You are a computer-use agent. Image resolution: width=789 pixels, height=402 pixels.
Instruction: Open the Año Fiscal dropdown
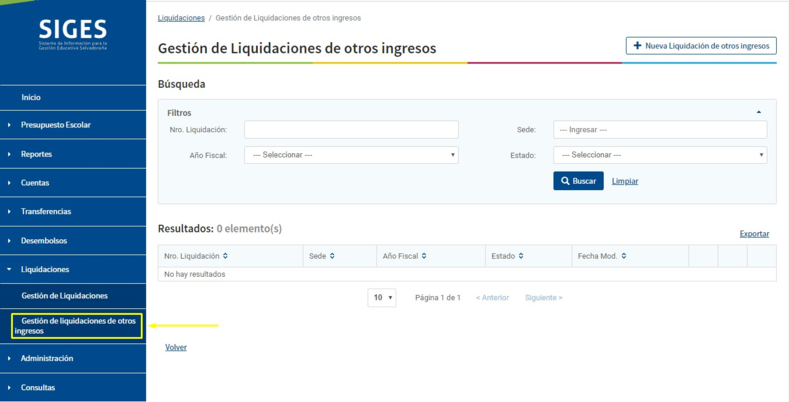pyautogui.click(x=351, y=155)
